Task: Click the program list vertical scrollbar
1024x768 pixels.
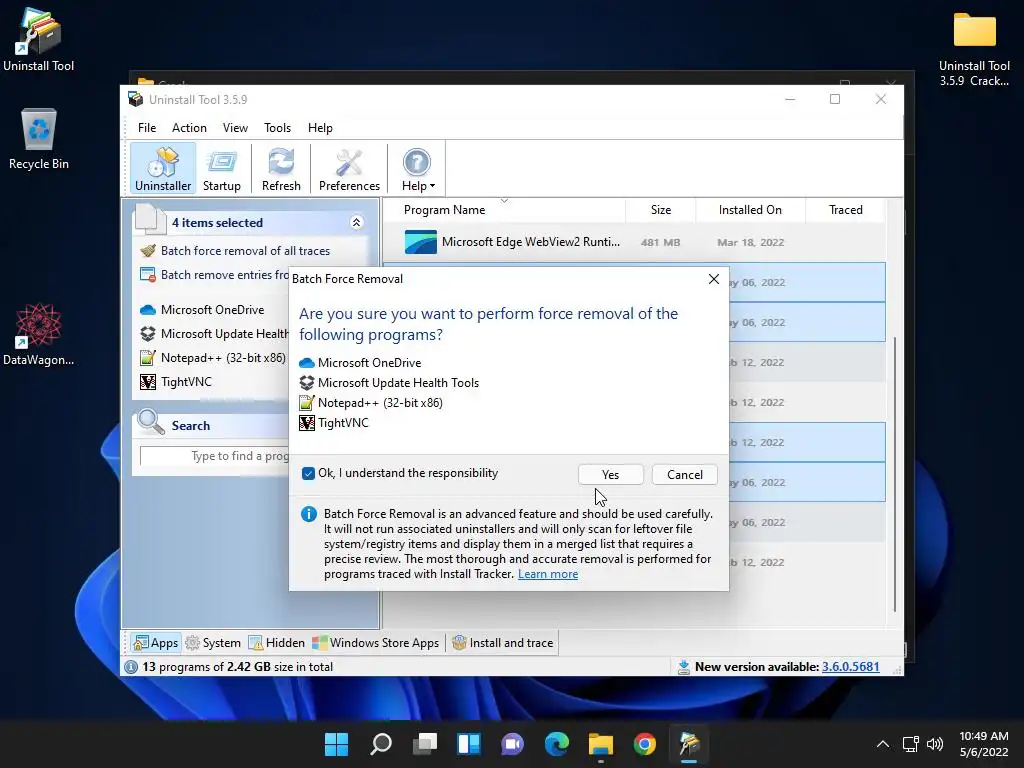Action: click(895, 474)
